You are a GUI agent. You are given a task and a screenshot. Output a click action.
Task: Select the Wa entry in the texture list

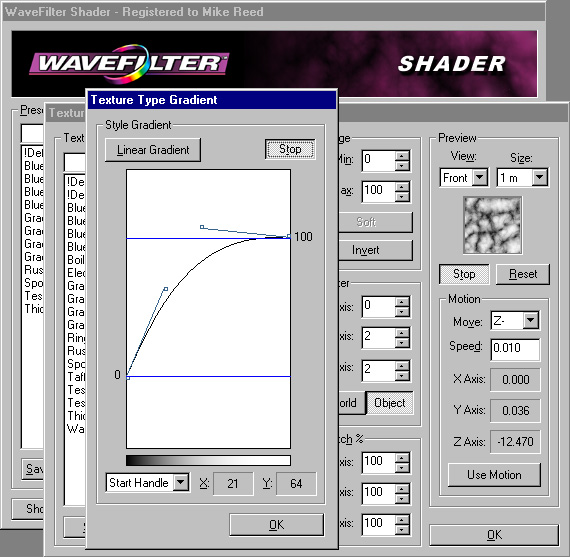point(76,429)
